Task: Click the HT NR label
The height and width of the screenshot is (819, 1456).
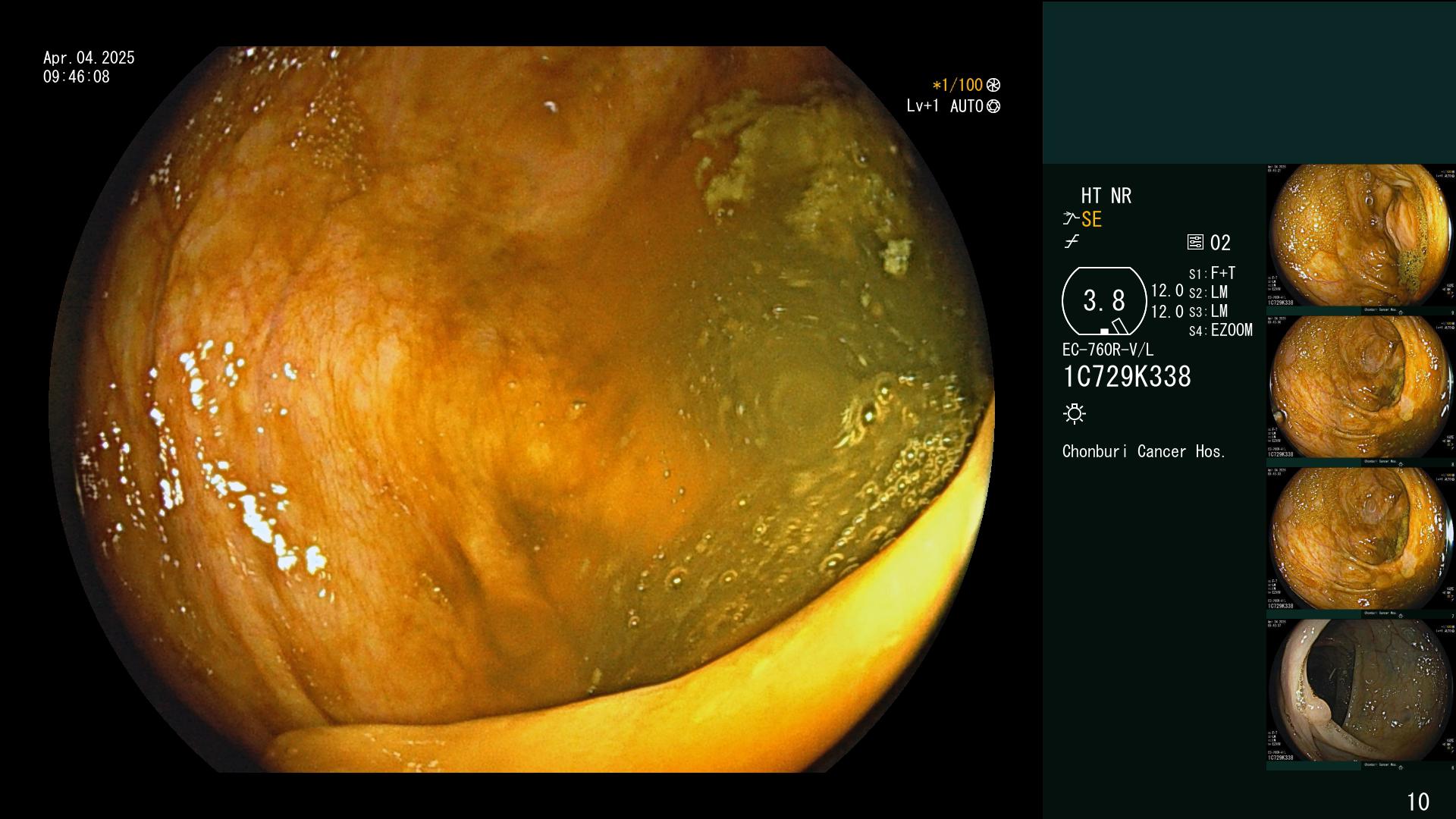Action: click(1106, 196)
